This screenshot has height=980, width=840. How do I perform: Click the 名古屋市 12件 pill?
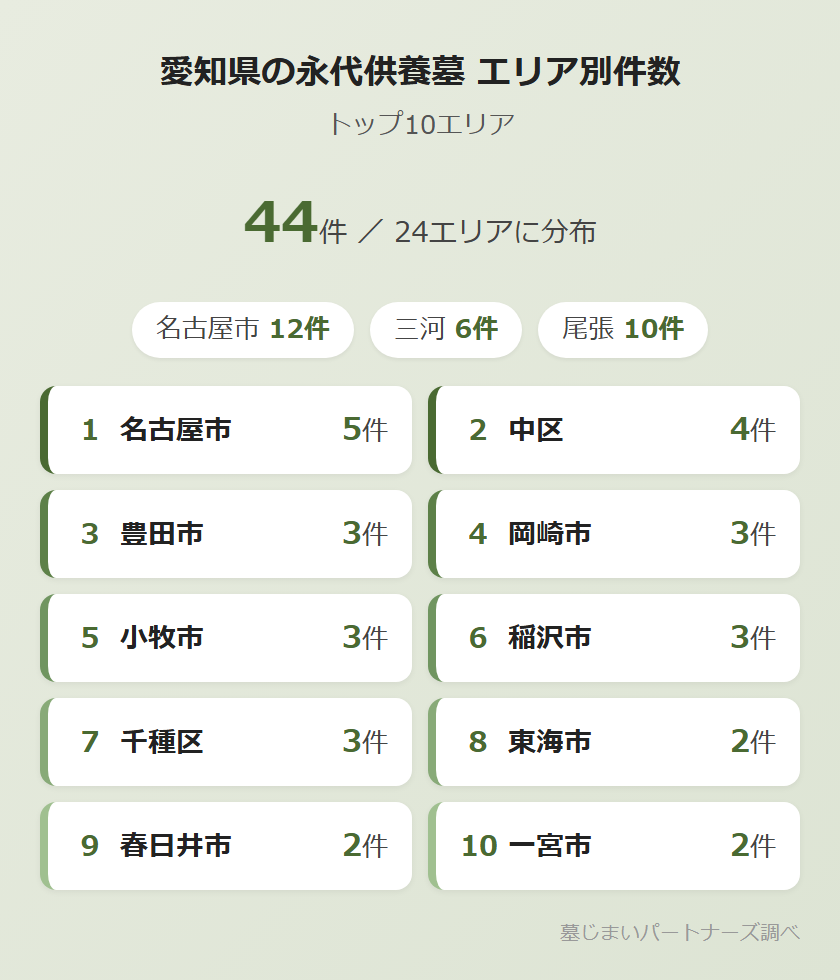243,329
